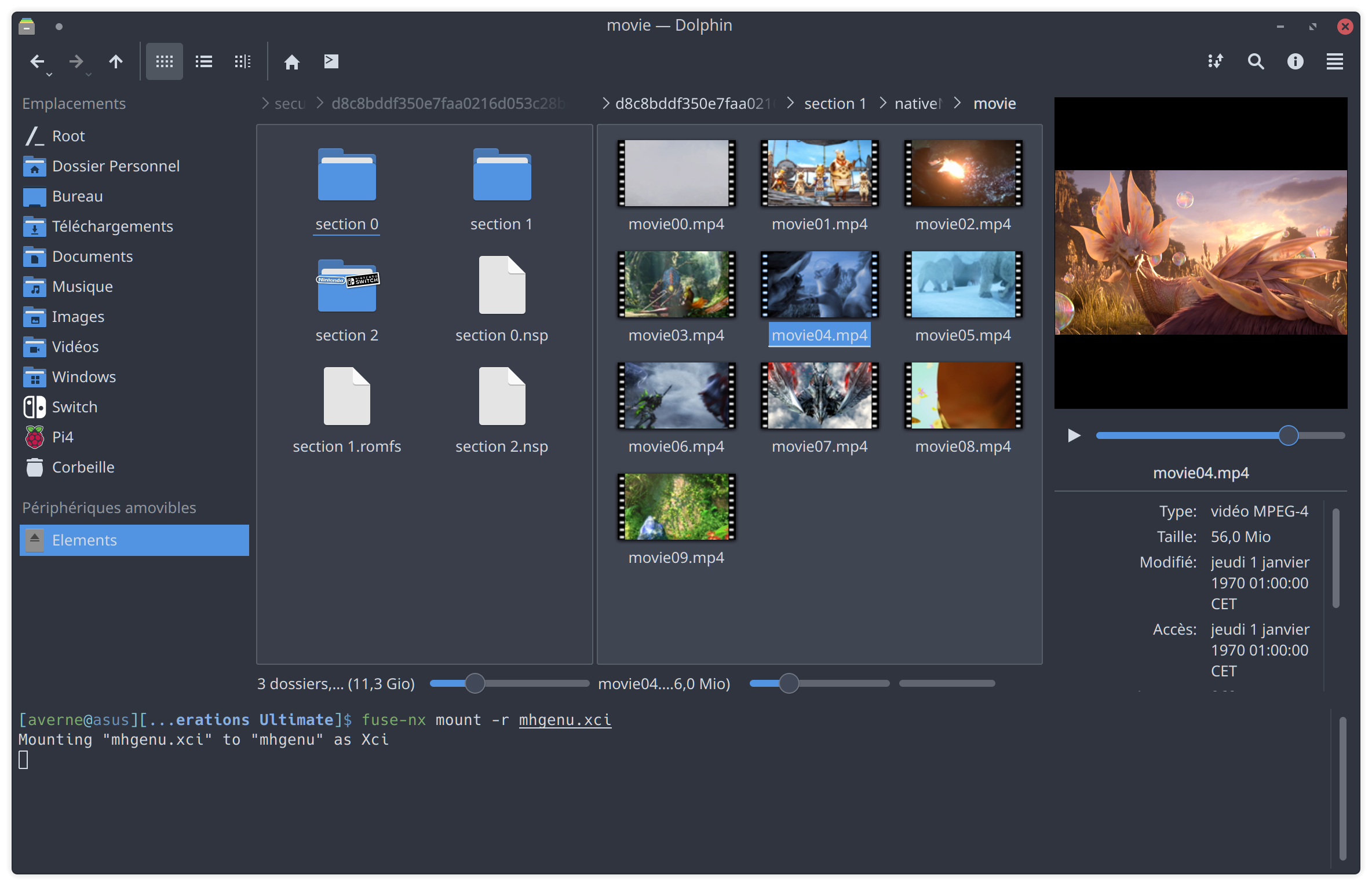Open Root in places sidebar
This screenshot has height=886, width=1372.
tap(134, 136)
